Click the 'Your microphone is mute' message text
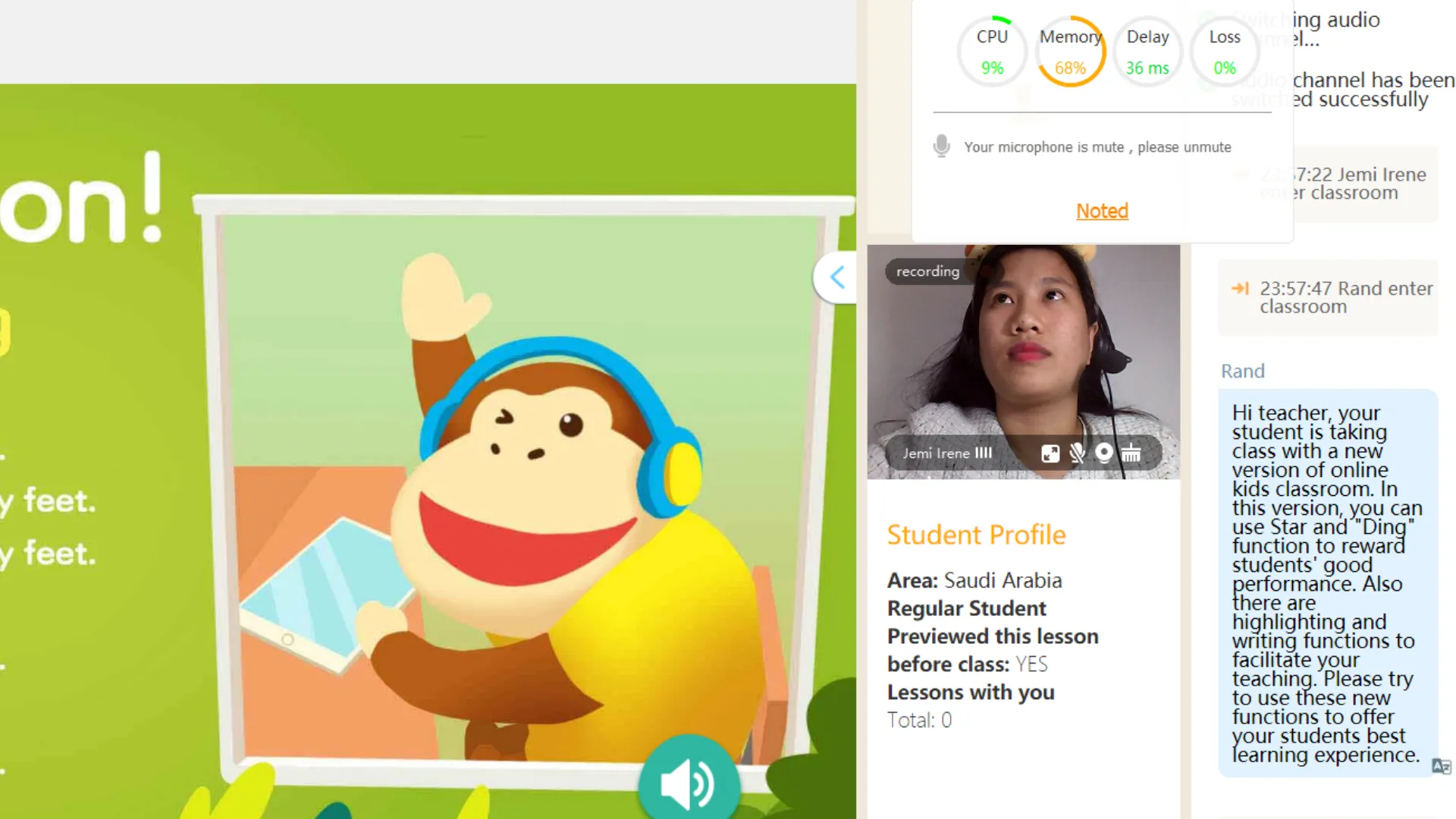 [1097, 147]
